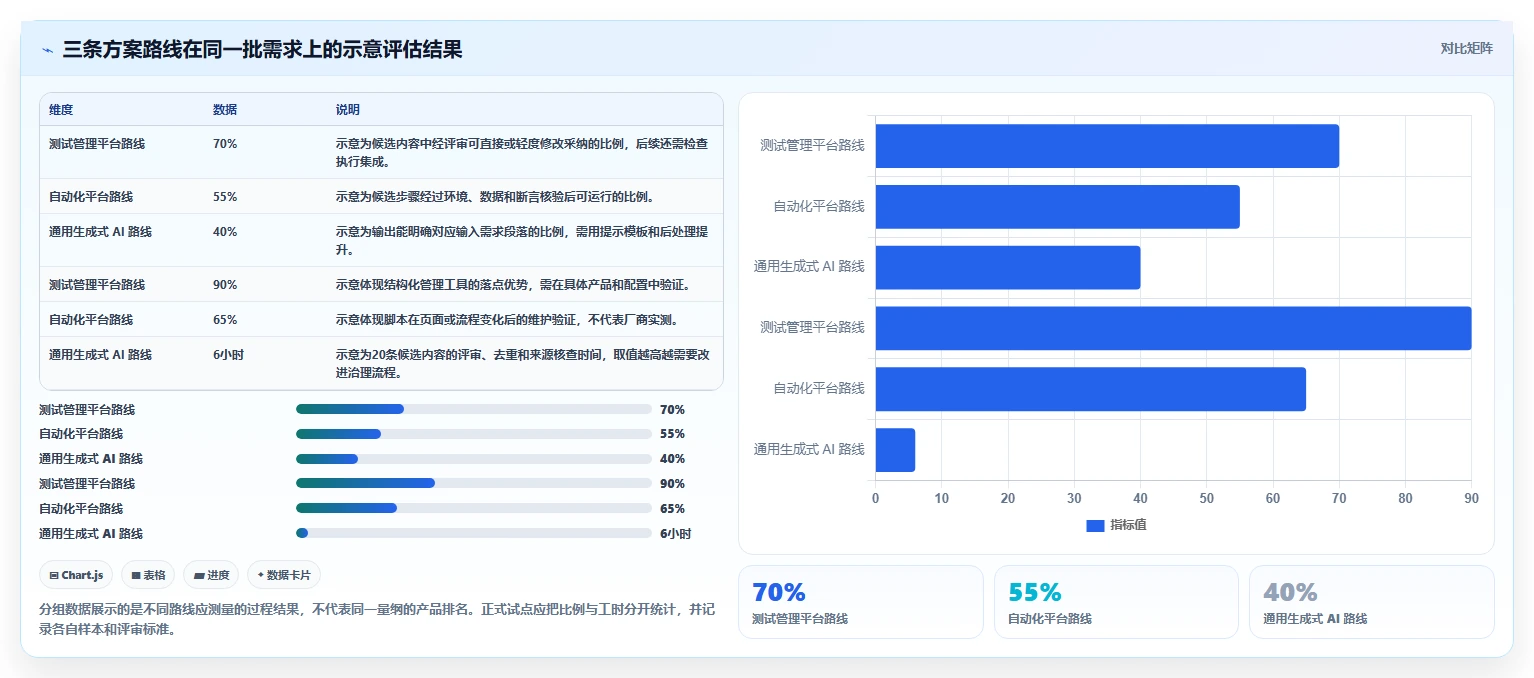Select the 数据卡片 chip
1534x678 pixels.
click(284, 575)
